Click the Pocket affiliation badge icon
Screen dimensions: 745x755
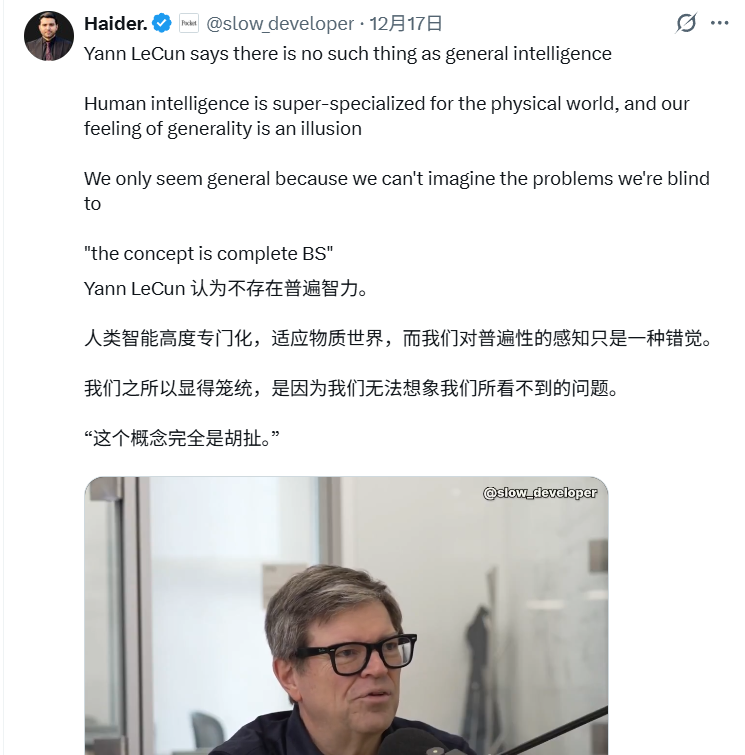coord(189,23)
